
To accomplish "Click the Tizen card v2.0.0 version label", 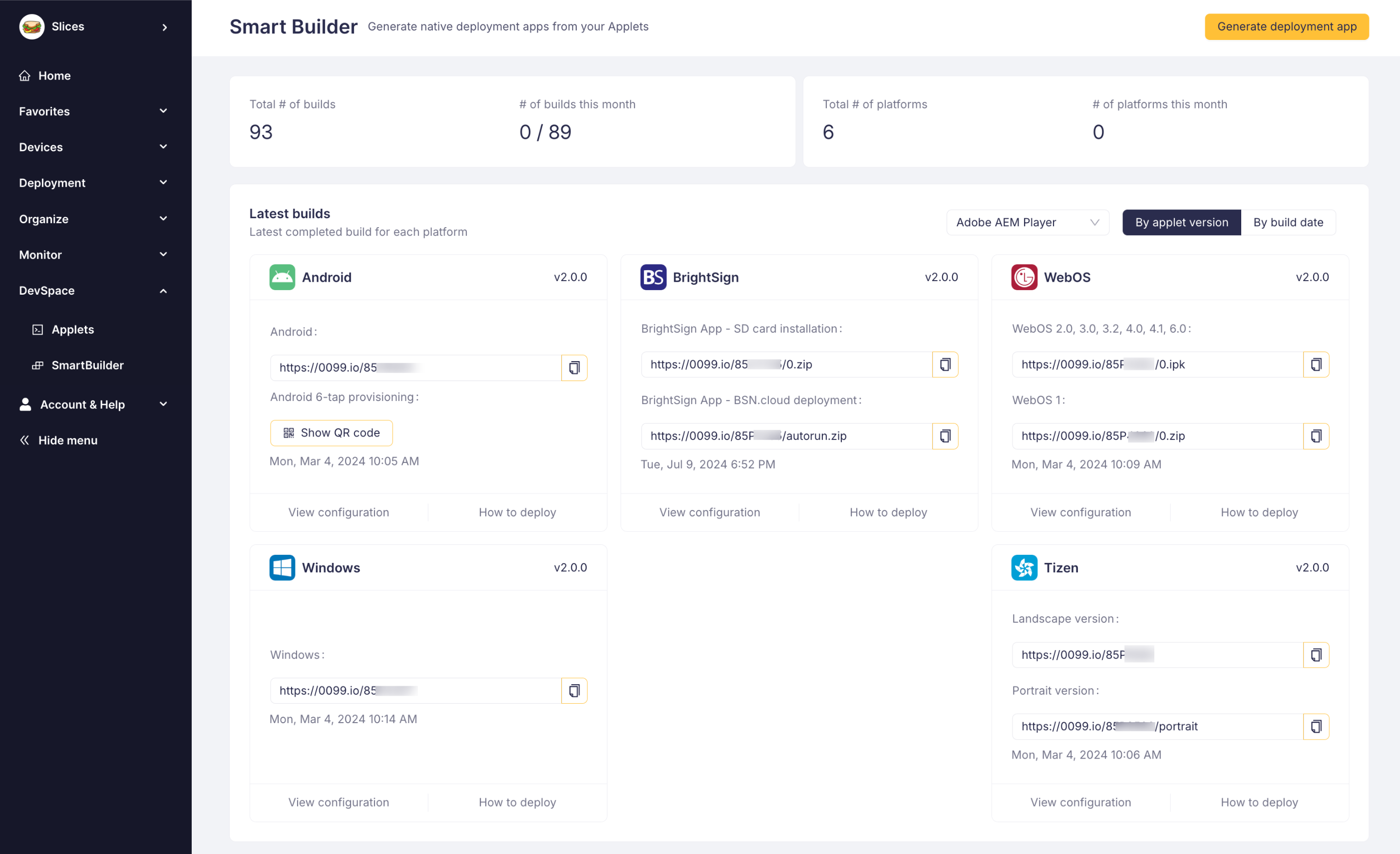I will coord(1312,568).
